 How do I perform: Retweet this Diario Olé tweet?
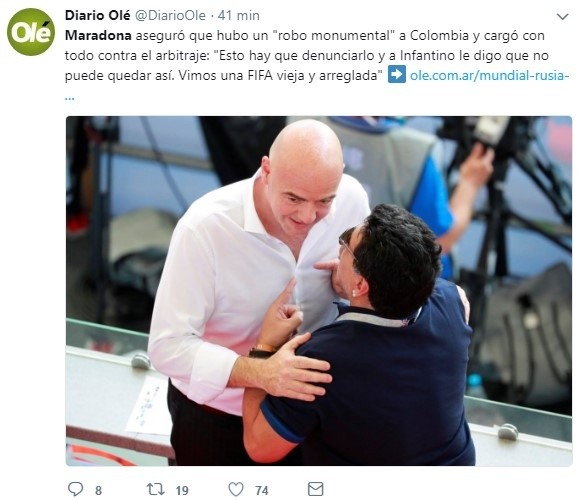tap(155, 489)
